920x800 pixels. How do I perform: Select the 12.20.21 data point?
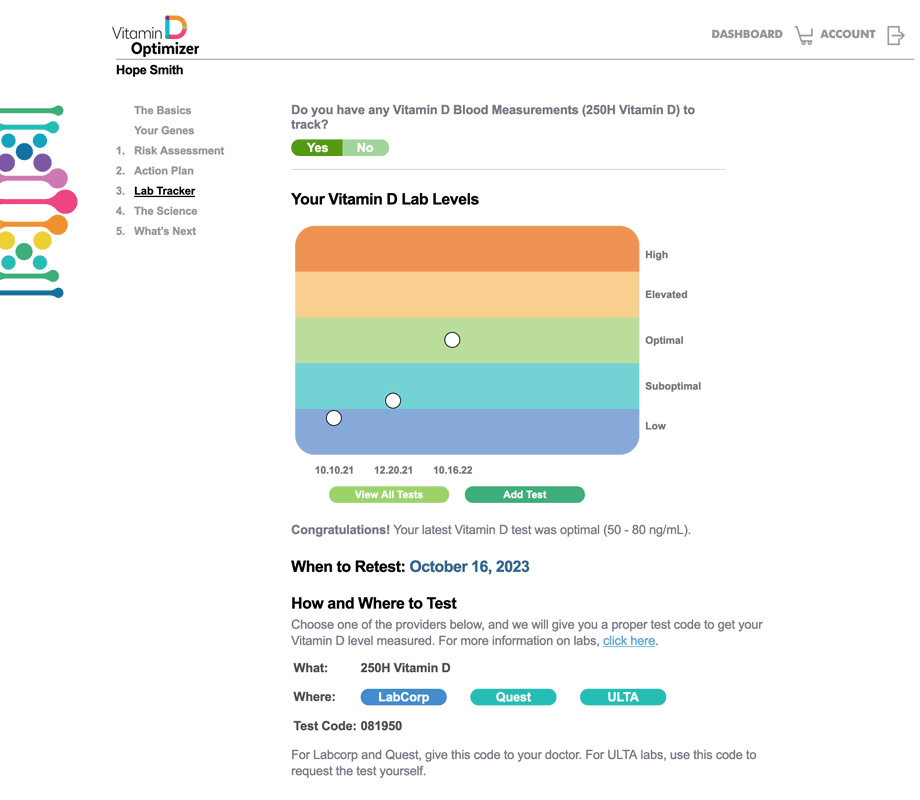coord(393,401)
